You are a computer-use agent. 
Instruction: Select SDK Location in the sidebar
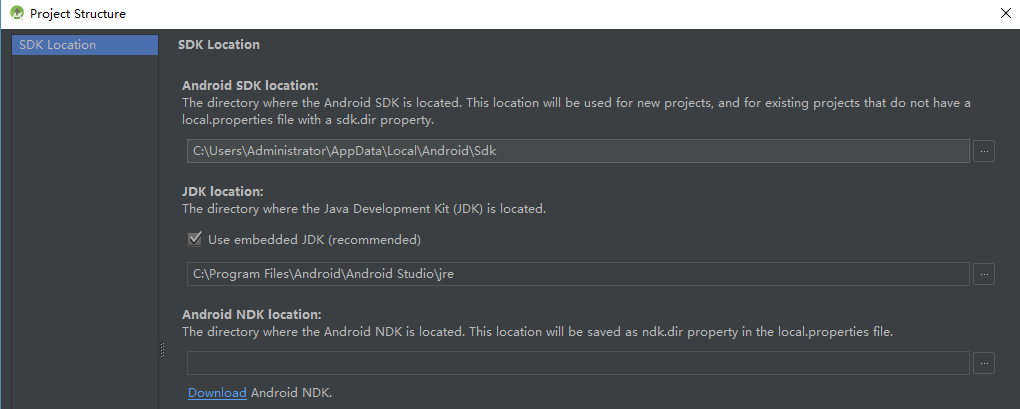[85, 45]
